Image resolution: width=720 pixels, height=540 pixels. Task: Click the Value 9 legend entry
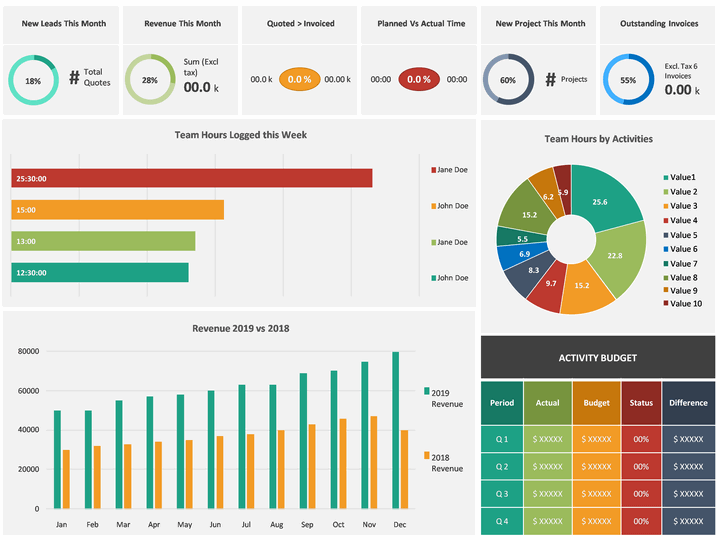(680, 291)
